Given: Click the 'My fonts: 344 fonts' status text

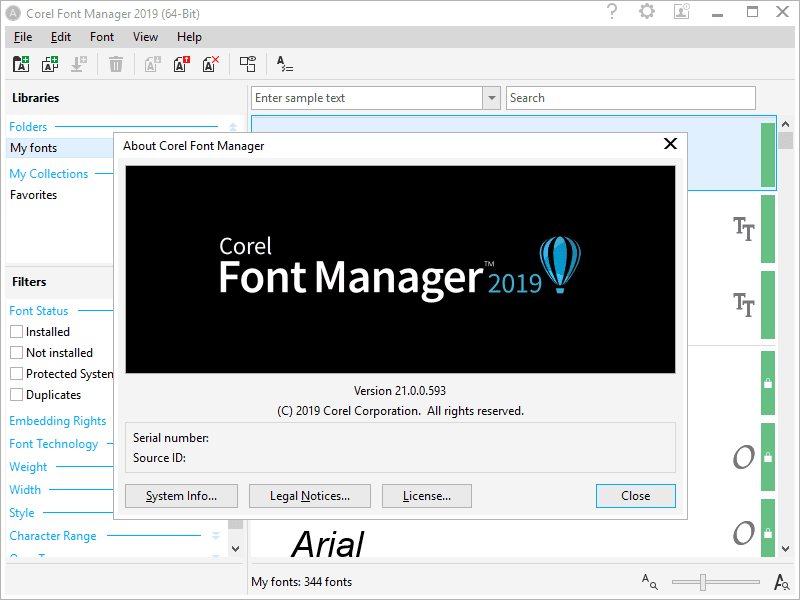Looking at the screenshot, I should coord(302,582).
